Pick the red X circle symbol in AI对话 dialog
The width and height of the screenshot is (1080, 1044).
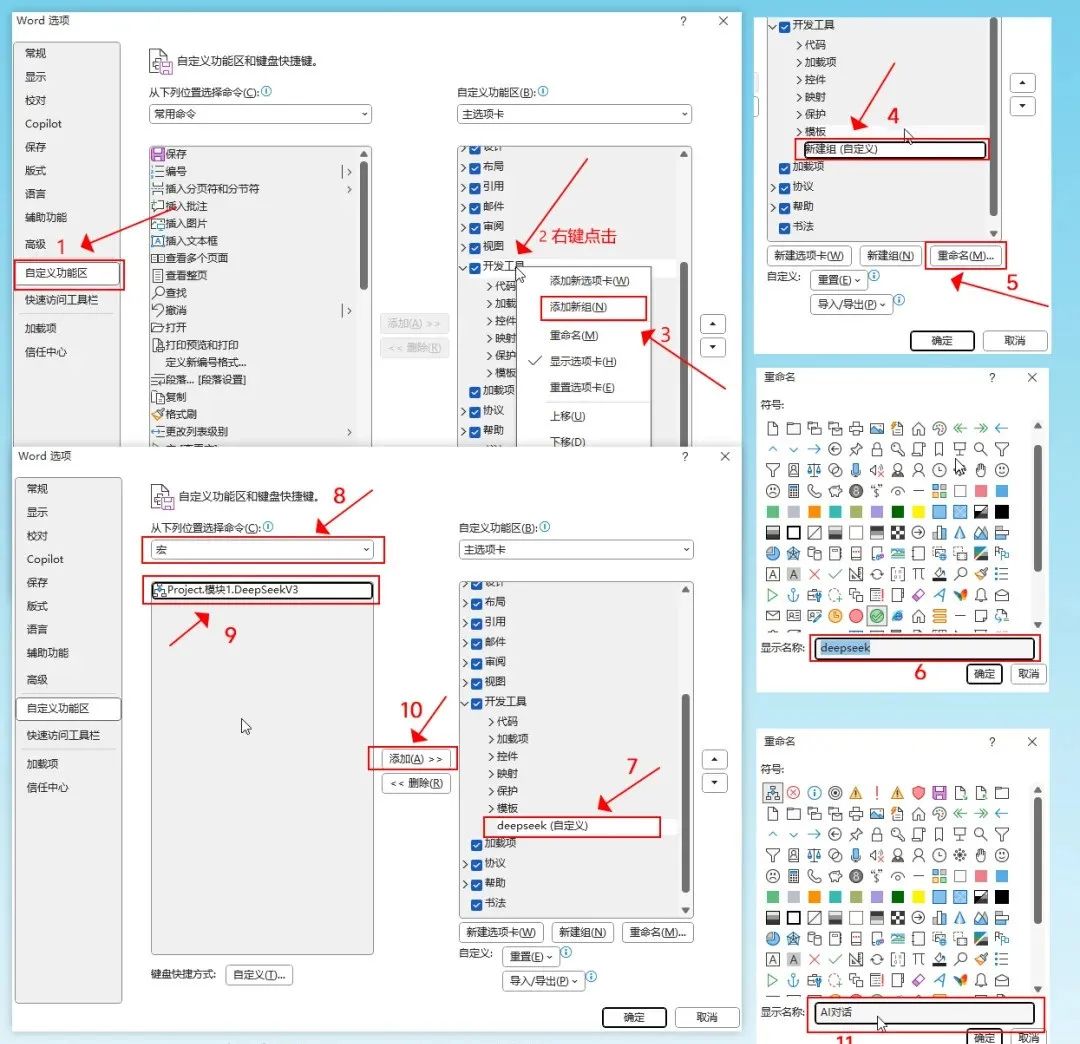(x=793, y=793)
